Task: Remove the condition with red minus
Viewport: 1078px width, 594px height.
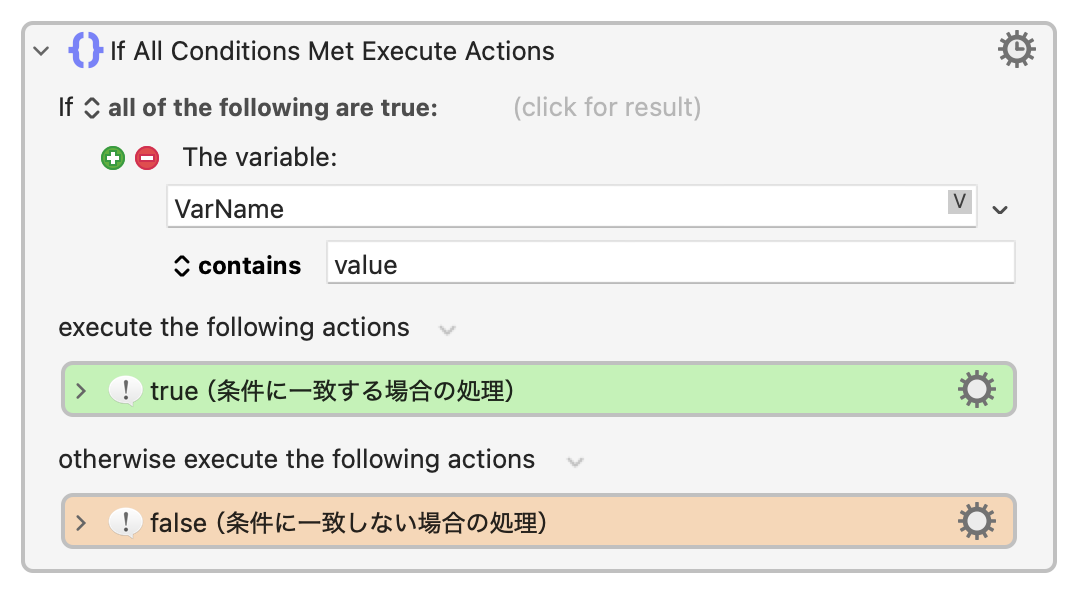Action: [x=147, y=158]
